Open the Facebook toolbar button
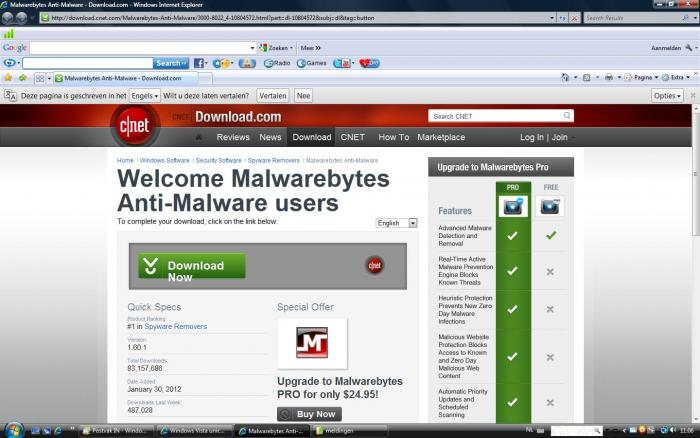Screen dimensions: 700x438 199,63
